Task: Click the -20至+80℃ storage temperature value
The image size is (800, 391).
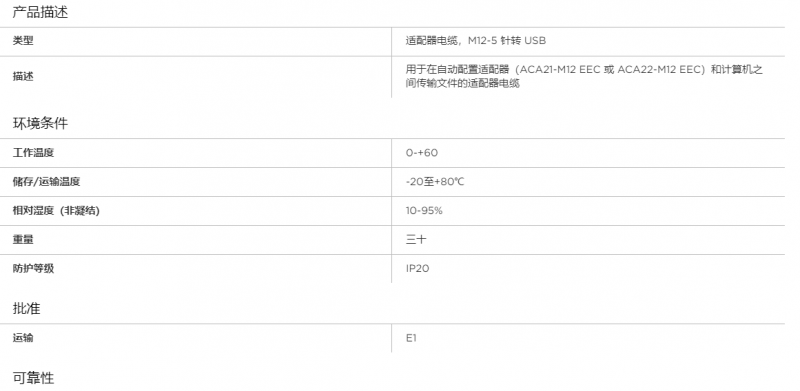Action: coord(435,182)
